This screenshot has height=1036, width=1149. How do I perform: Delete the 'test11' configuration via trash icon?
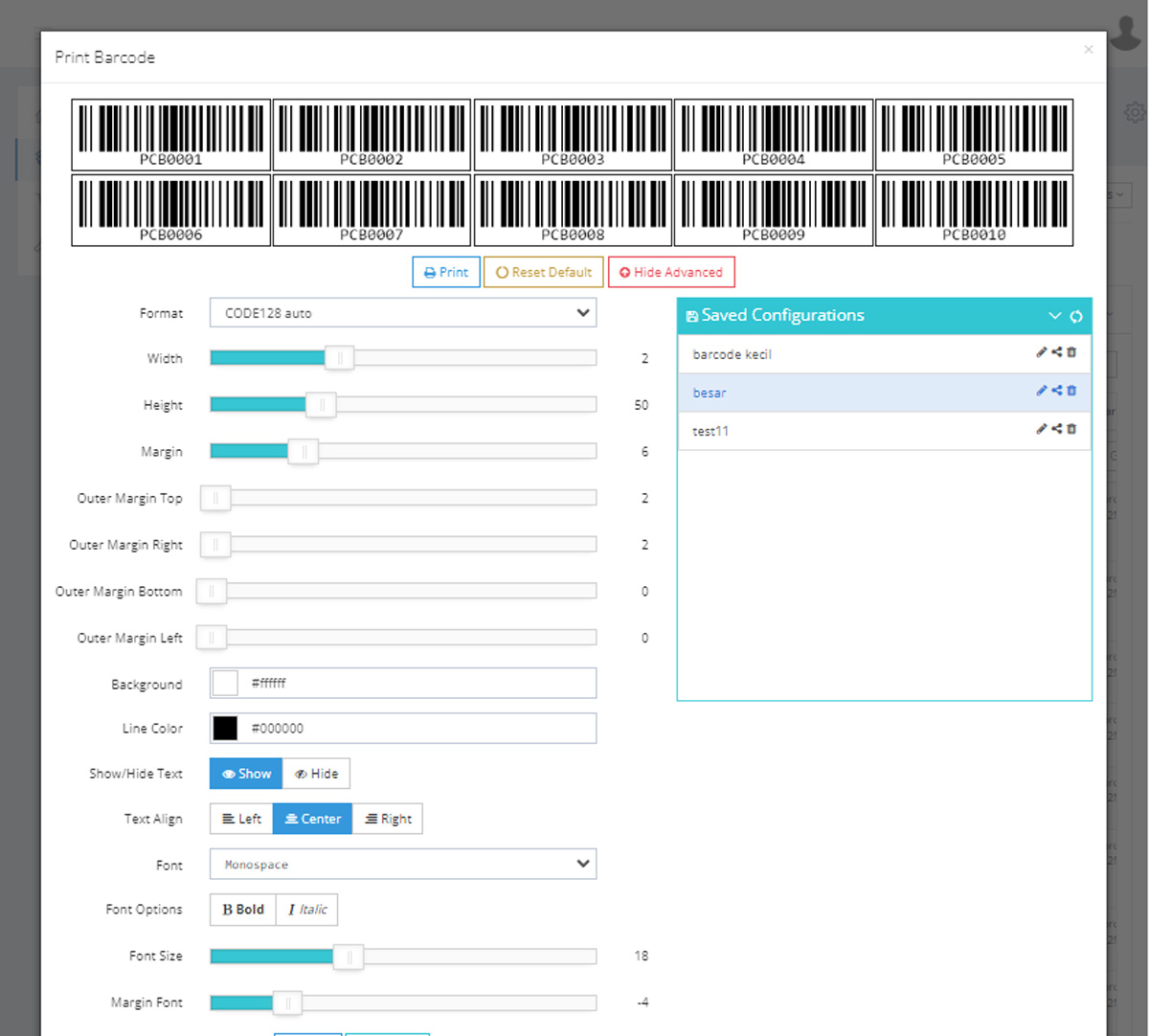[1072, 429]
